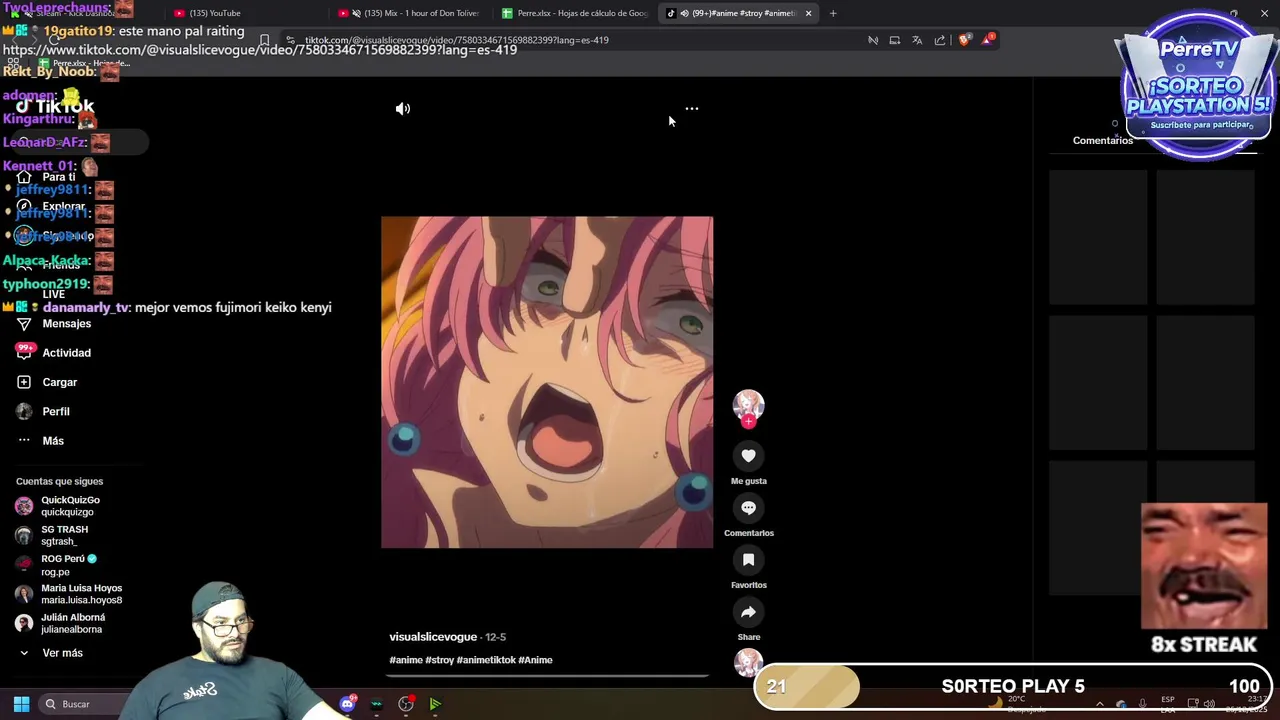Image resolution: width=1280 pixels, height=720 pixels.
Task: Open the Actividad notifications icon with the 99+ badge
Action: coord(24,352)
